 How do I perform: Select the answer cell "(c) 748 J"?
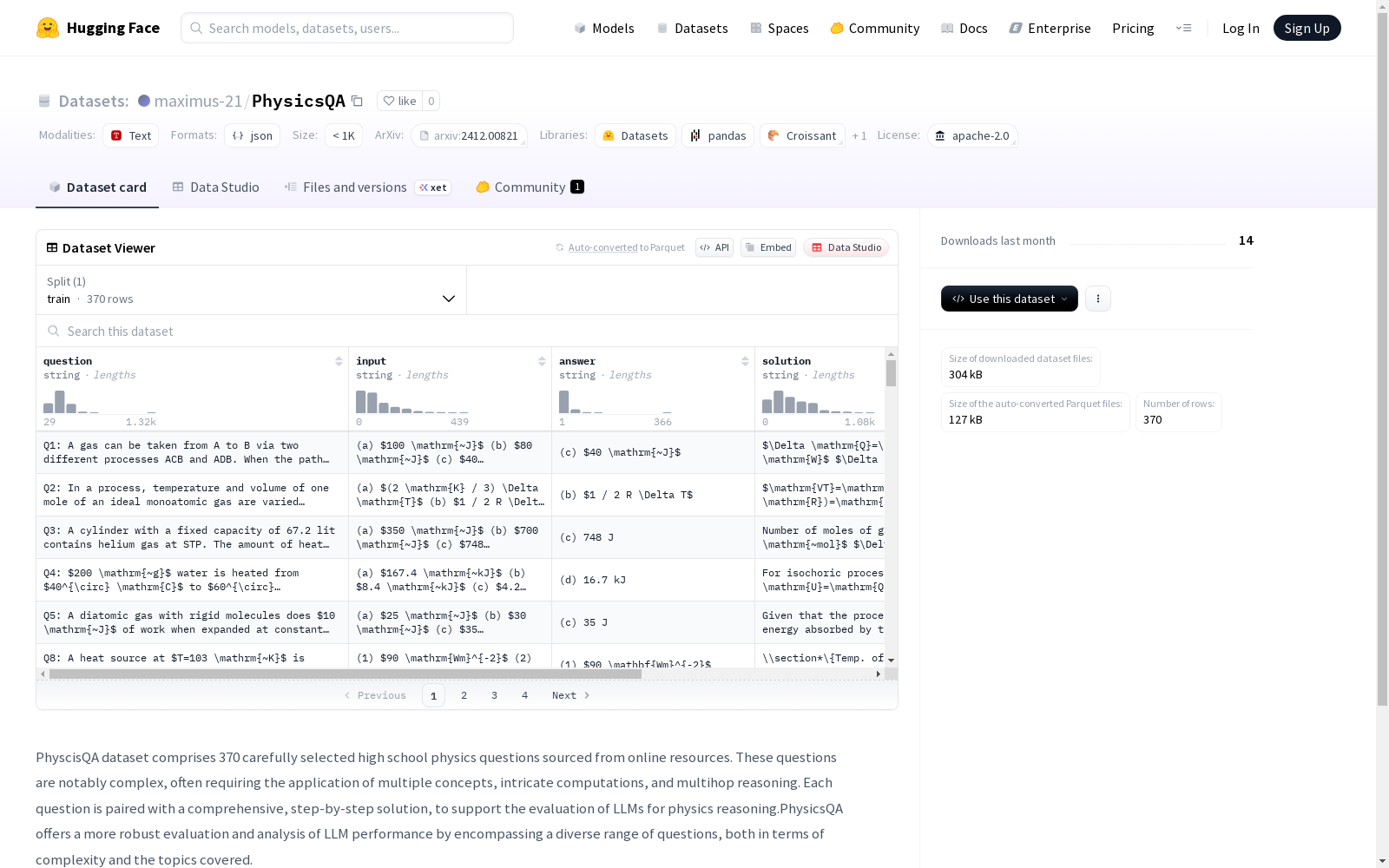[x=653, y=537]
